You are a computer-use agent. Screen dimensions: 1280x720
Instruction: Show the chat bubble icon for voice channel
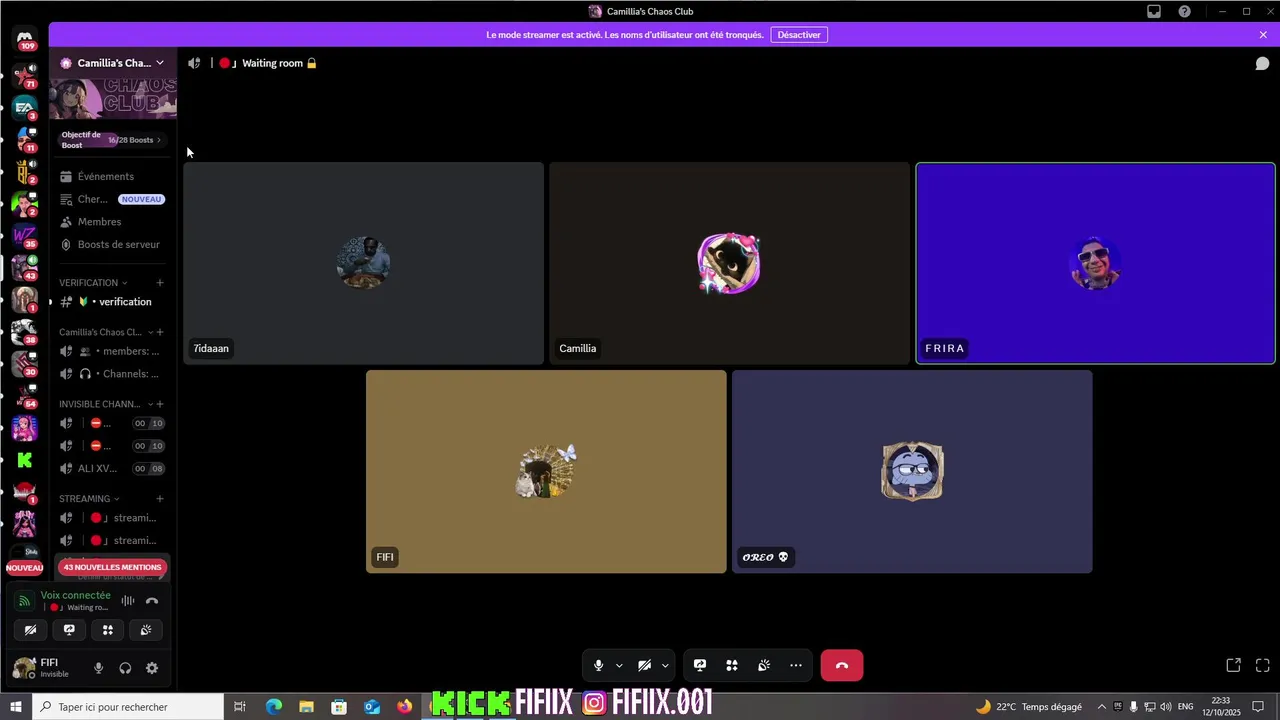click(x=1263, y=63)
